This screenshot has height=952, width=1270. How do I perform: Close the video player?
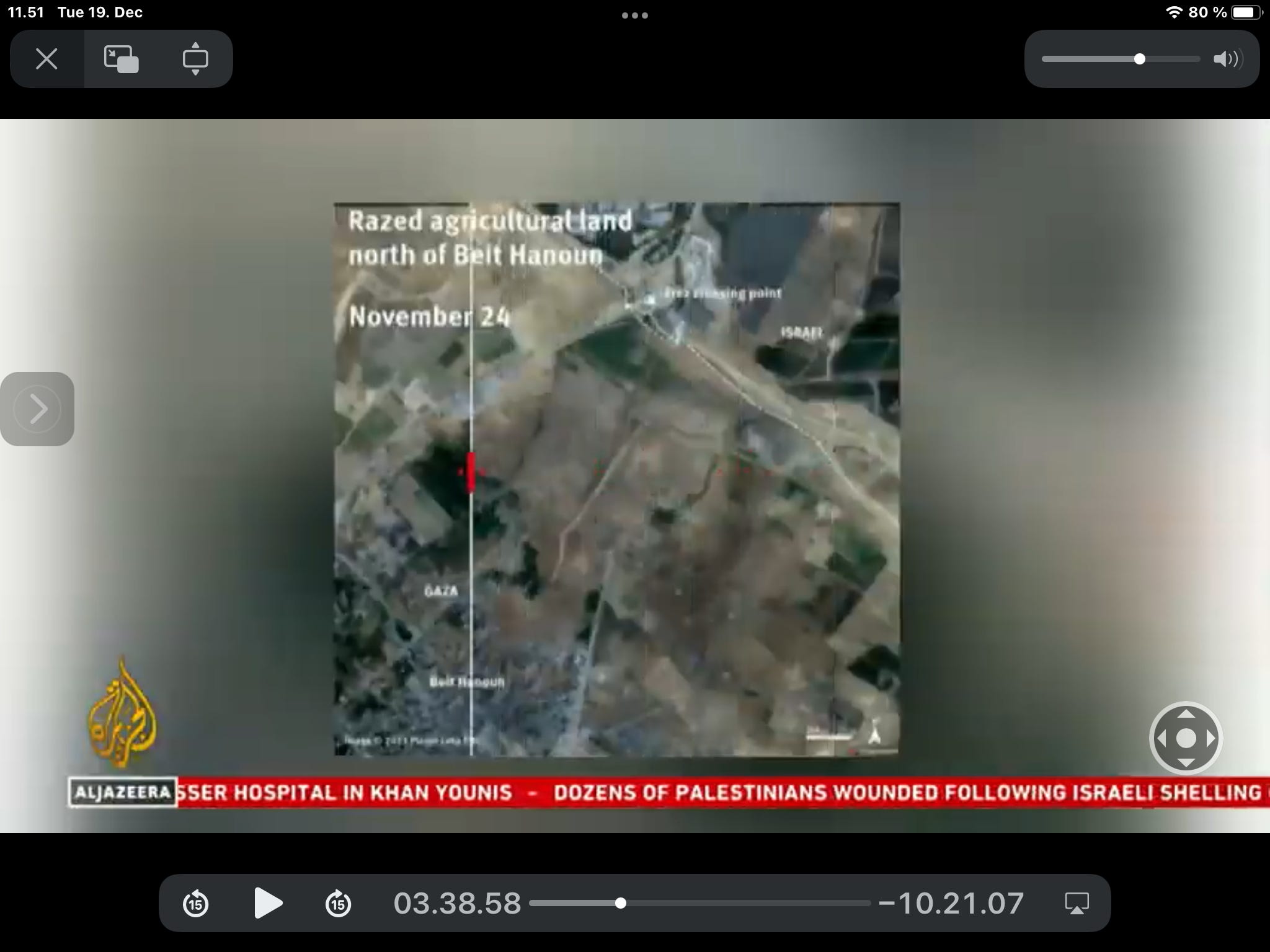coord(47,59)
